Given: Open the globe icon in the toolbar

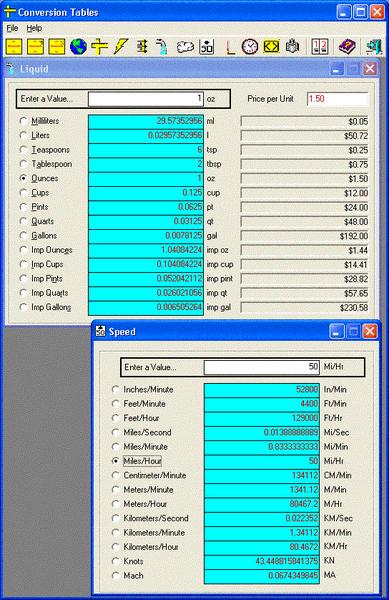Looking at the screenshot, I should tap(78, 47).
